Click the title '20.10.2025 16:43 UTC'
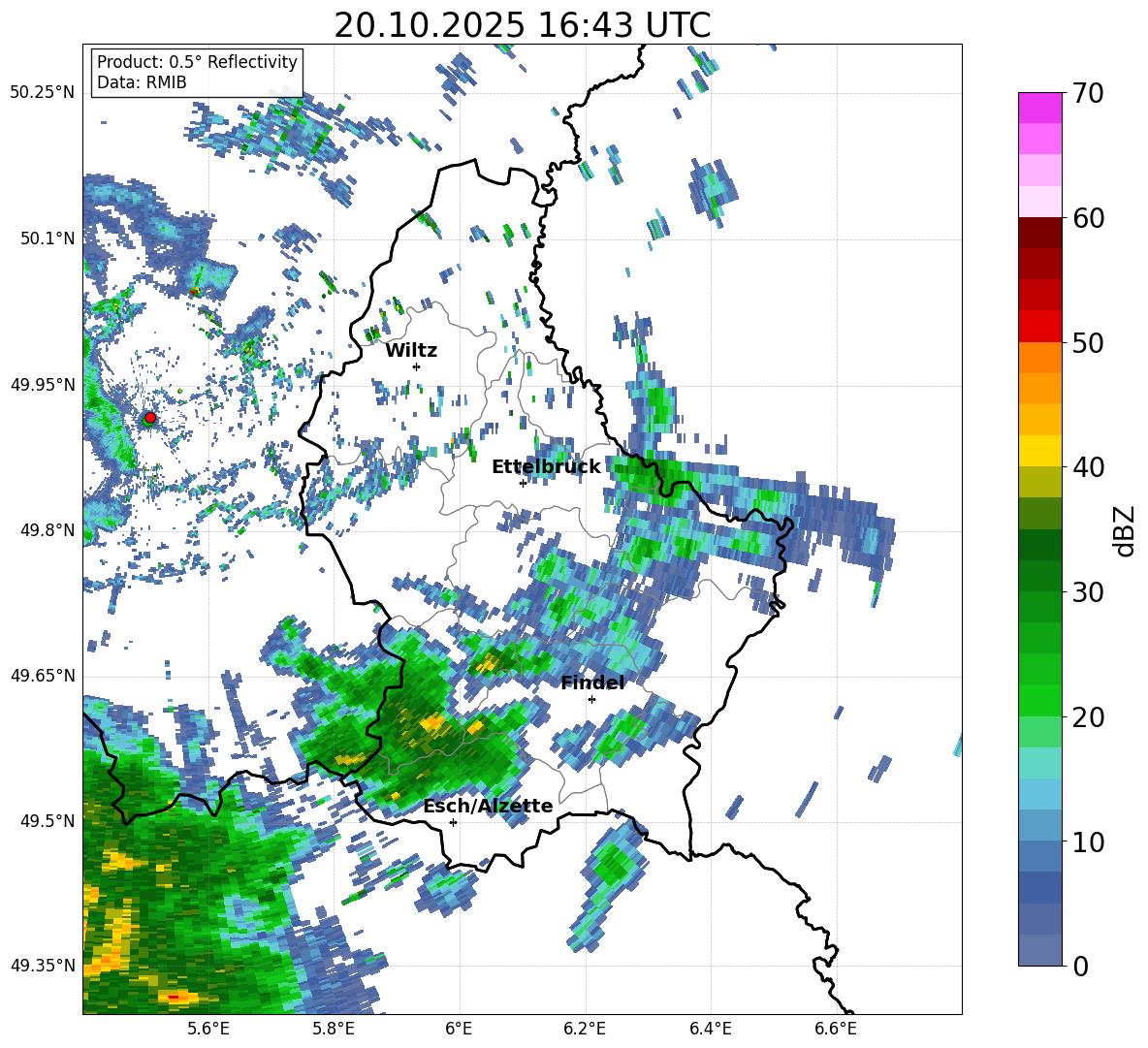The image size is (1148, 1048). 522,25
